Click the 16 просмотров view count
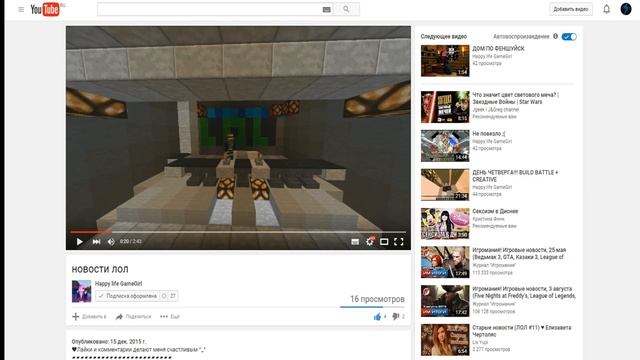Screen dimensions: 640x360 [377, 299]
